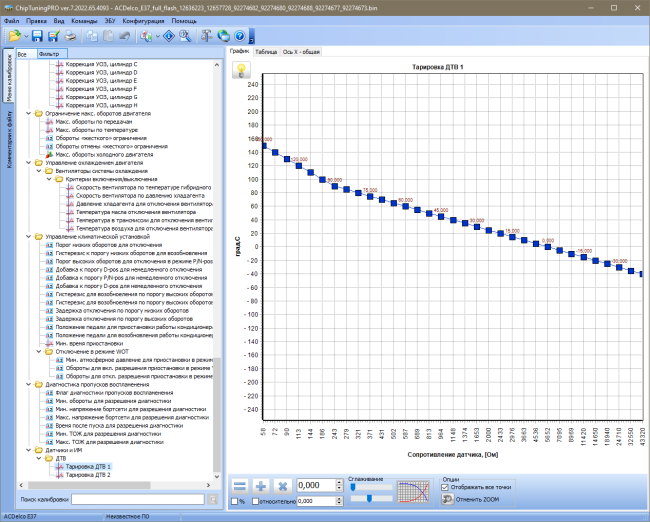Screen dimensions: 650x522
Task: Collapse Критерии включения/выключения folder
Action: click(x=49, y=179)
